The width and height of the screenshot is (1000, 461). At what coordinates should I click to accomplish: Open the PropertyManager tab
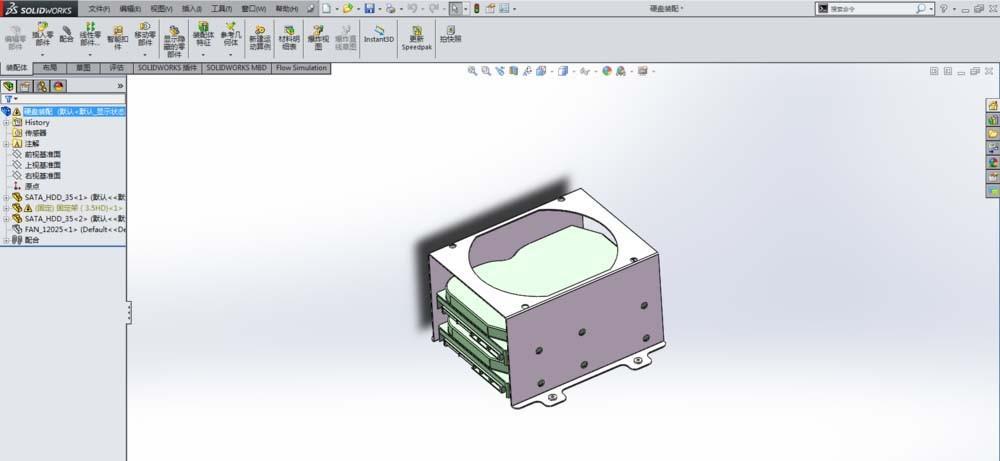25,85
